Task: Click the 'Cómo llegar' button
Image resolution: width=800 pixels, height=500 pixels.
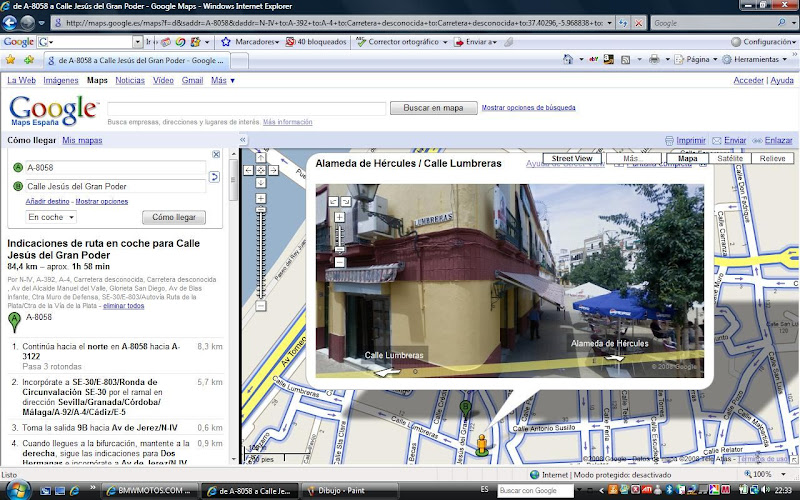Action: pyautogui.click(x=174, y=217)
